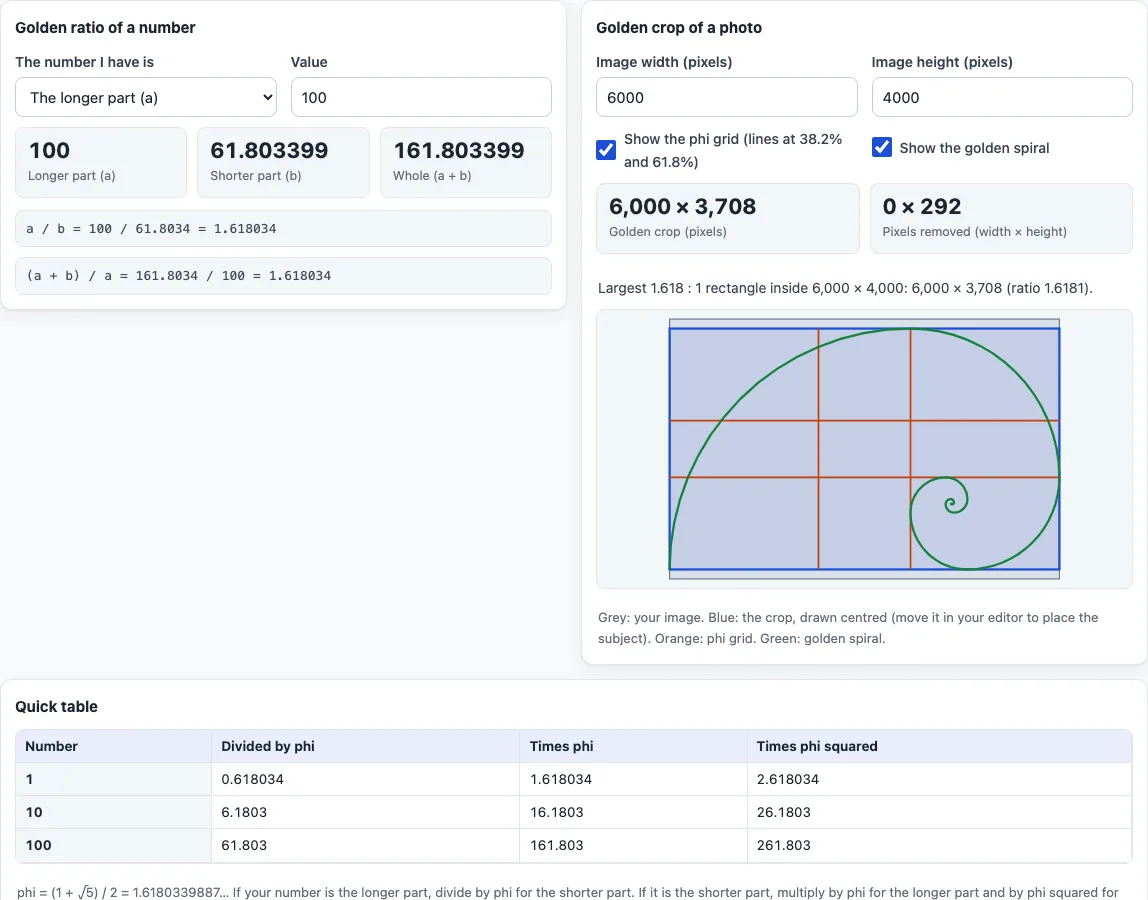
Task: Click the a / b = 1.618034 formula line
Action: tap(283, 228)
